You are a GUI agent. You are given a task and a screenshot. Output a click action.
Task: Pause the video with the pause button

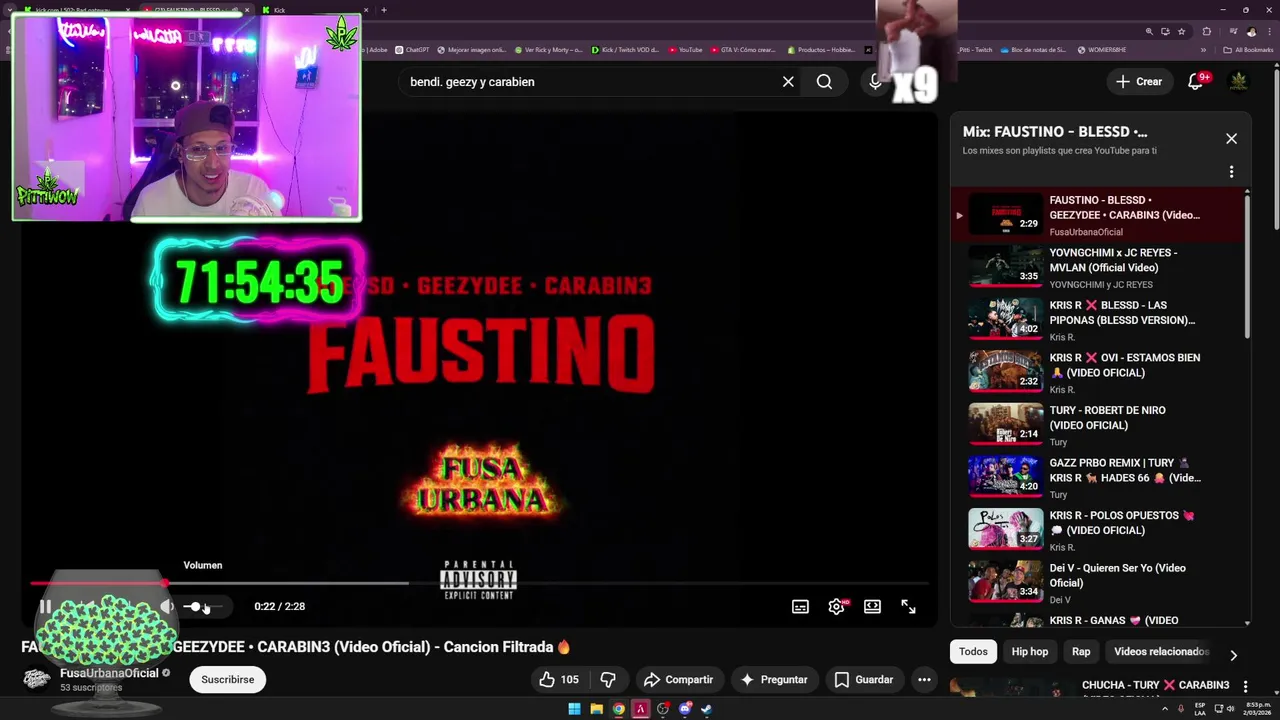[x=45, y=606]
